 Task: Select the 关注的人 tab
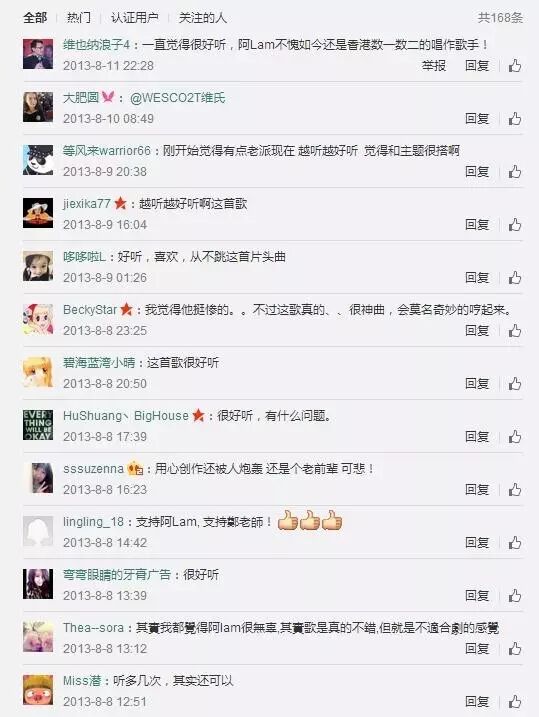point(202,18)
